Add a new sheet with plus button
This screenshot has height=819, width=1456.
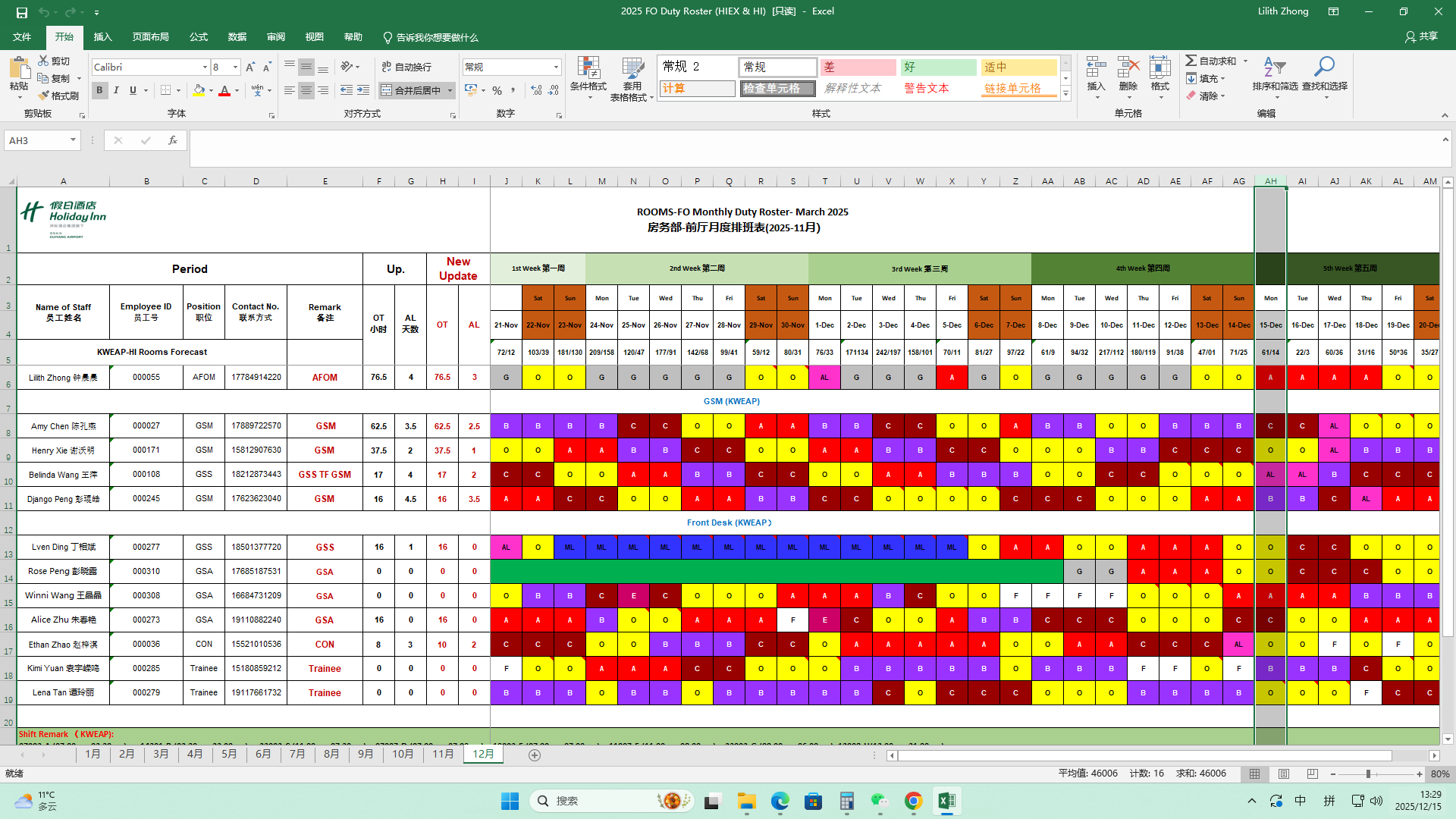click(535, 755)
